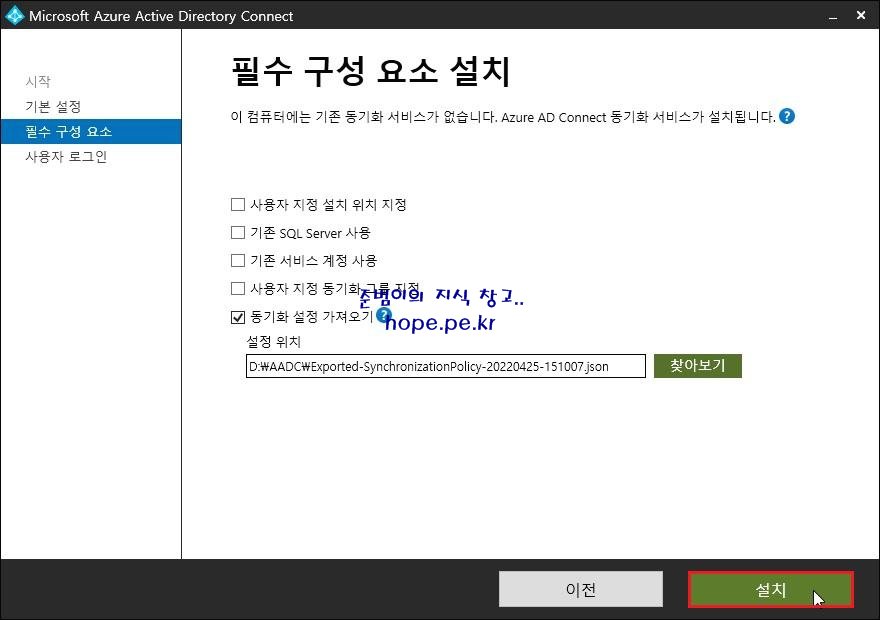Click the help icon next to 동기화 설정 가져오기
This screenshot has width=880, height=620.
click(383, 315)
